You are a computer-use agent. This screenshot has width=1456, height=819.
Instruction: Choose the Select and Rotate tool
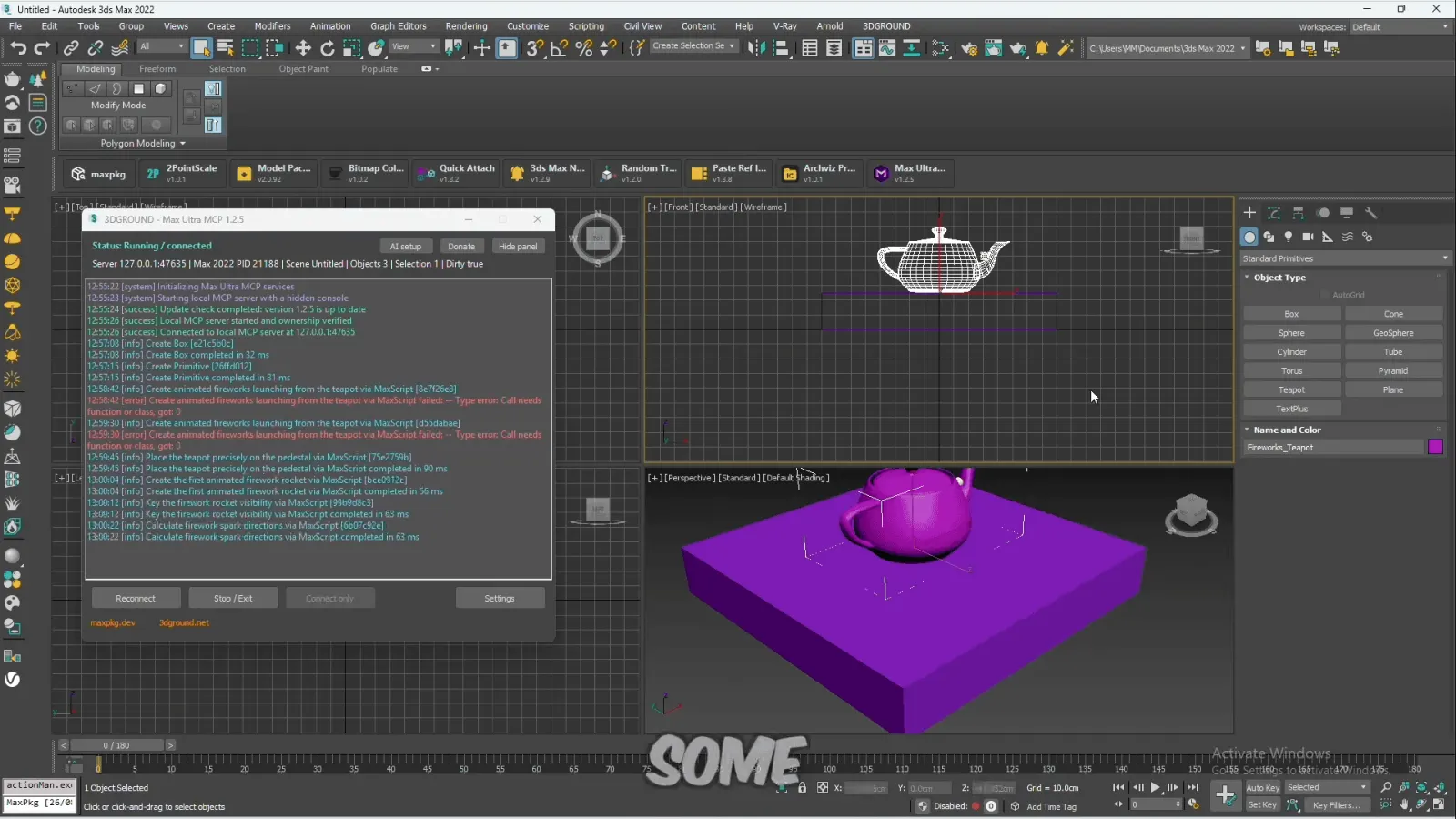click(328, 48)
